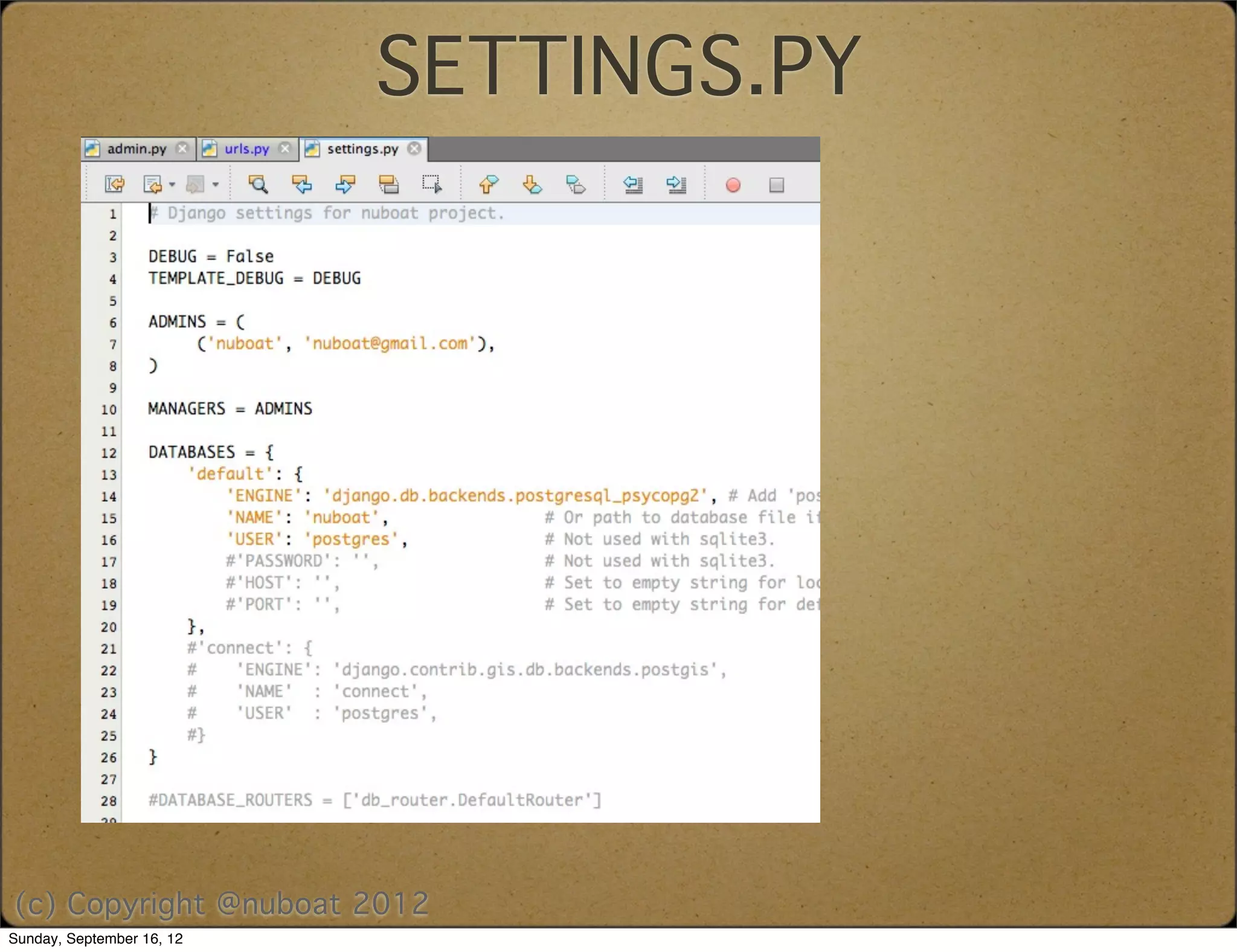This screenshot has width=1237, height=952.
Task: Switch to the urls.py tab
Action: 246,149
